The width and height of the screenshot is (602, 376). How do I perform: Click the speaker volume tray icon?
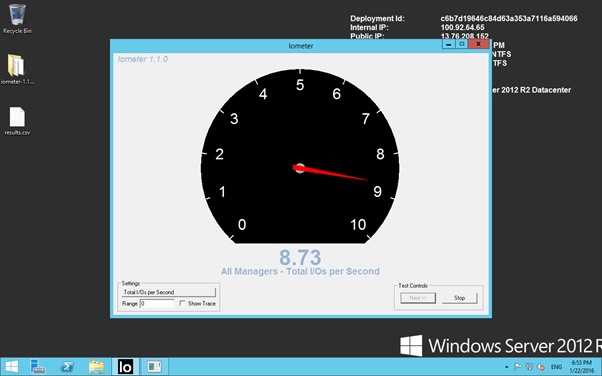pyautogui.click(x=541, y=367)
